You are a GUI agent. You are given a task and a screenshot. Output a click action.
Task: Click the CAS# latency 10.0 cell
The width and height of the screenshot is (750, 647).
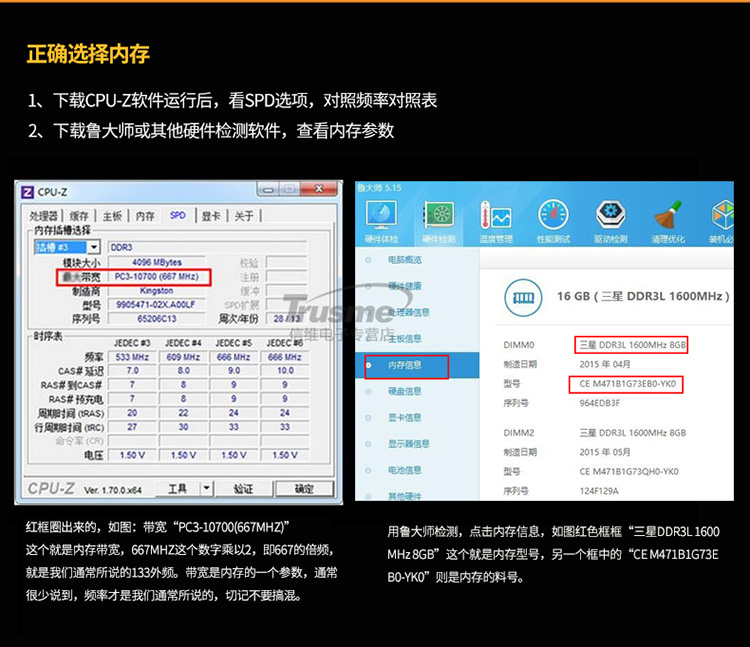(285, 371)
